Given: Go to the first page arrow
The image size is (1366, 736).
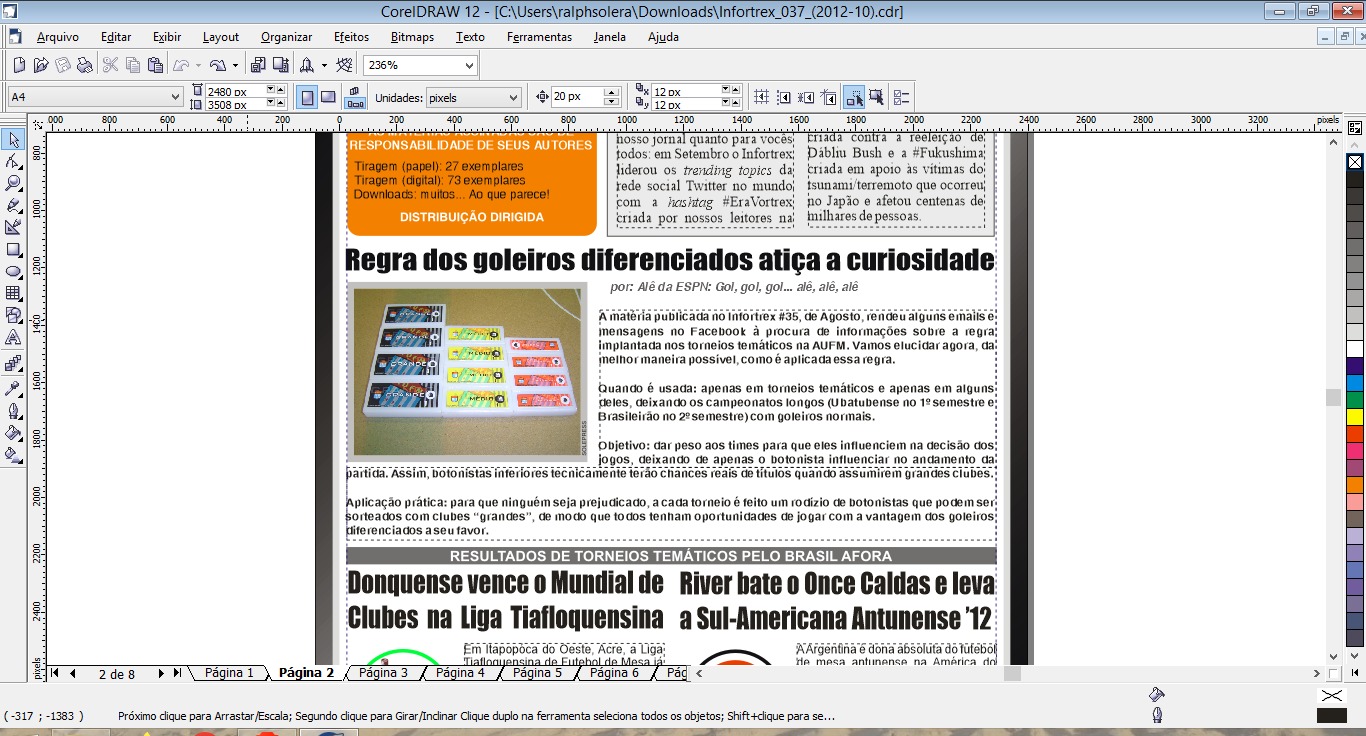Looking at the screenshot, I should pyautogui.click(x=56, y=674).
